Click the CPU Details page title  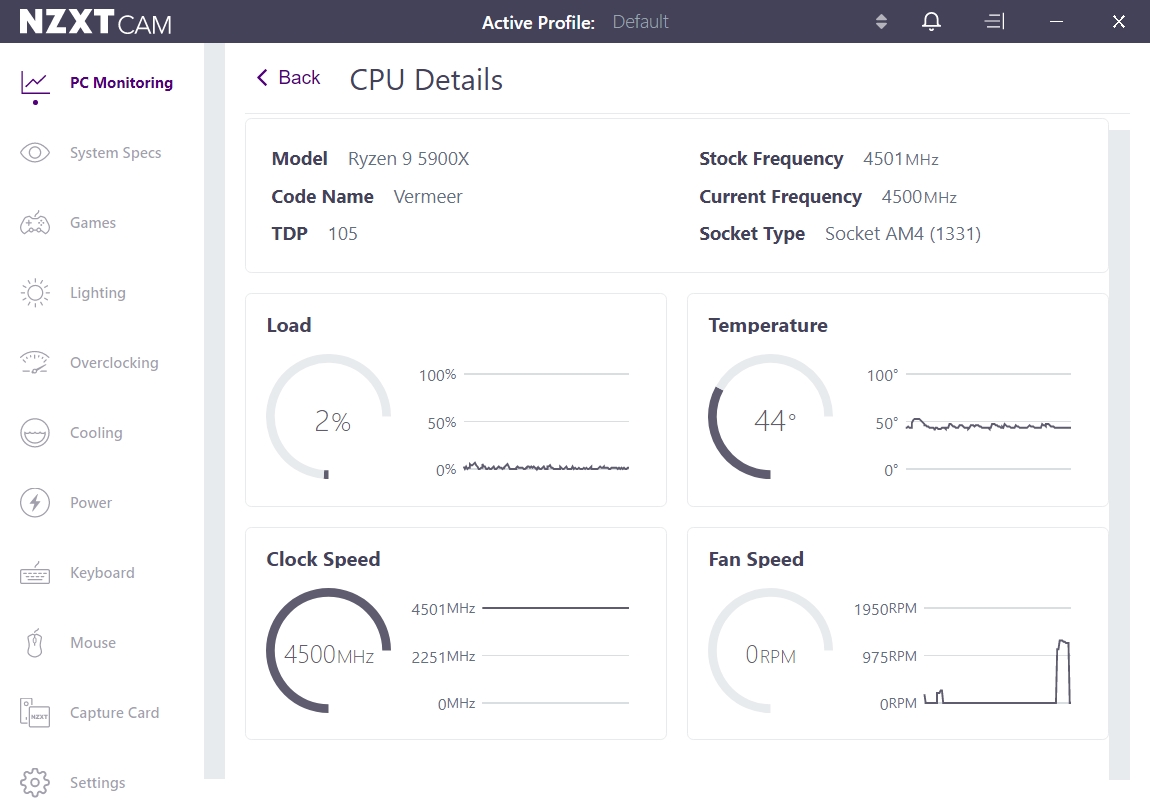click(426, 79)
